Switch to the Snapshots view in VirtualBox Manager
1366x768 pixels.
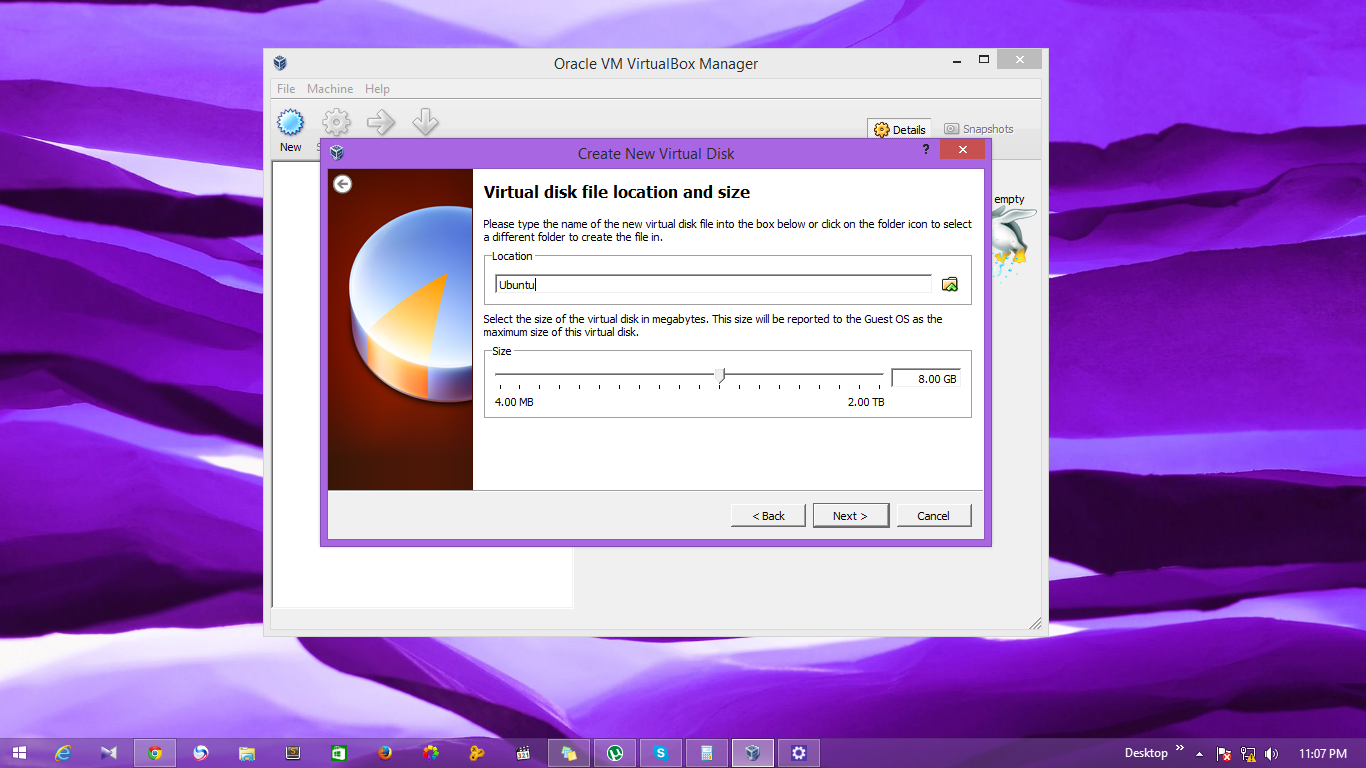[x=979, y=129]
